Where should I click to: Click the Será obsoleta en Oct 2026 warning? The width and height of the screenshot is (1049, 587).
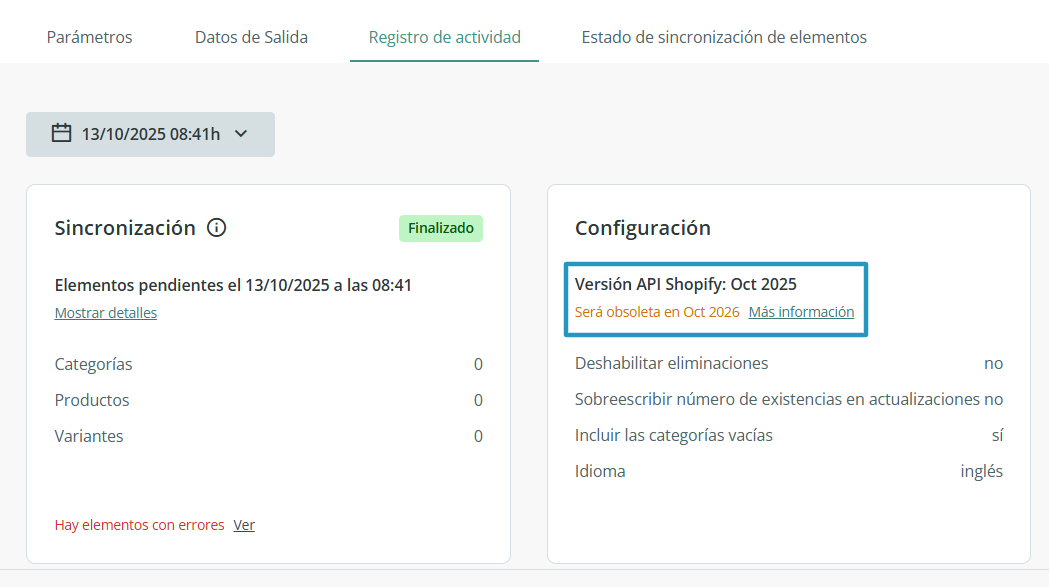657,312
